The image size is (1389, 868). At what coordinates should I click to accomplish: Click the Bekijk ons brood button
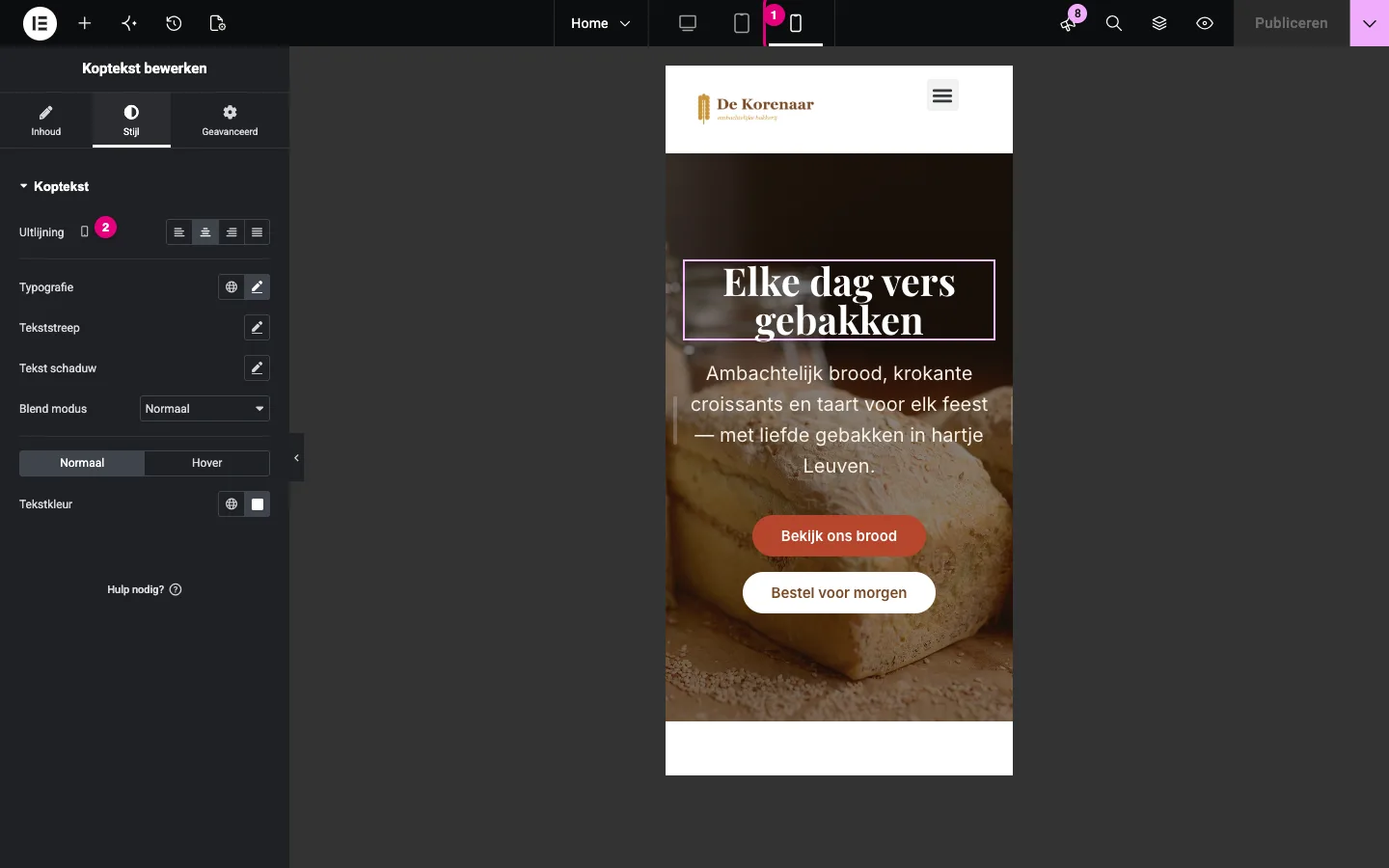click(x=839, y=536)
